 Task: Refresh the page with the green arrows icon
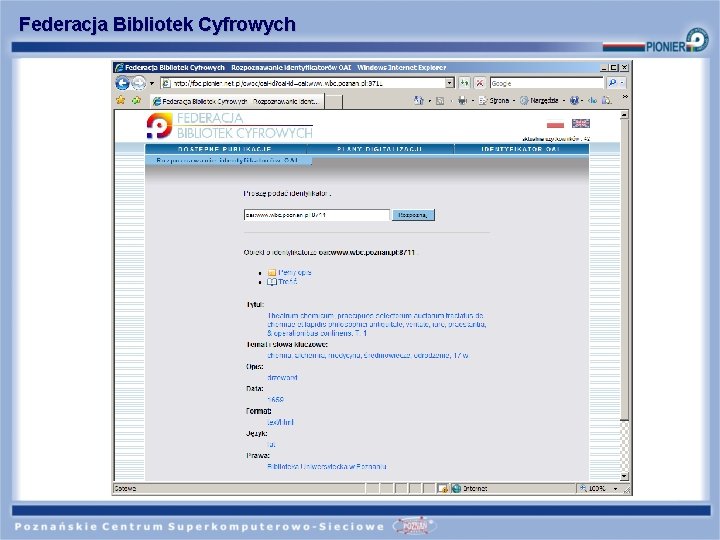pyautogui.click(x=465, y=83)
